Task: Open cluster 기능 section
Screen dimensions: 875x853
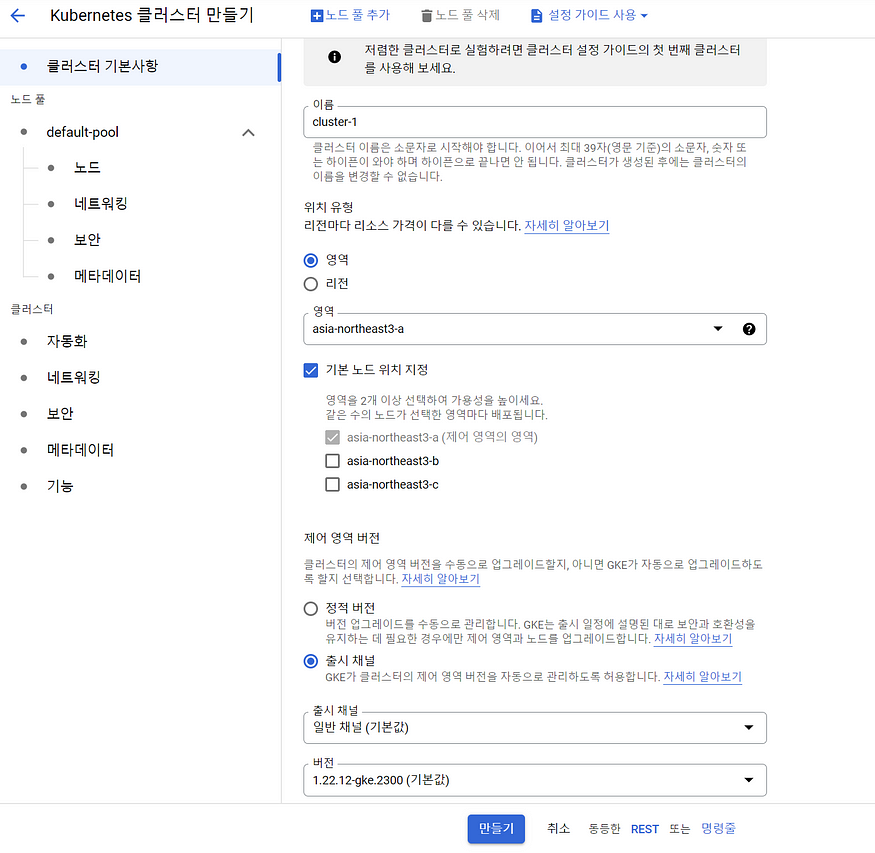Action: (60, 486)
